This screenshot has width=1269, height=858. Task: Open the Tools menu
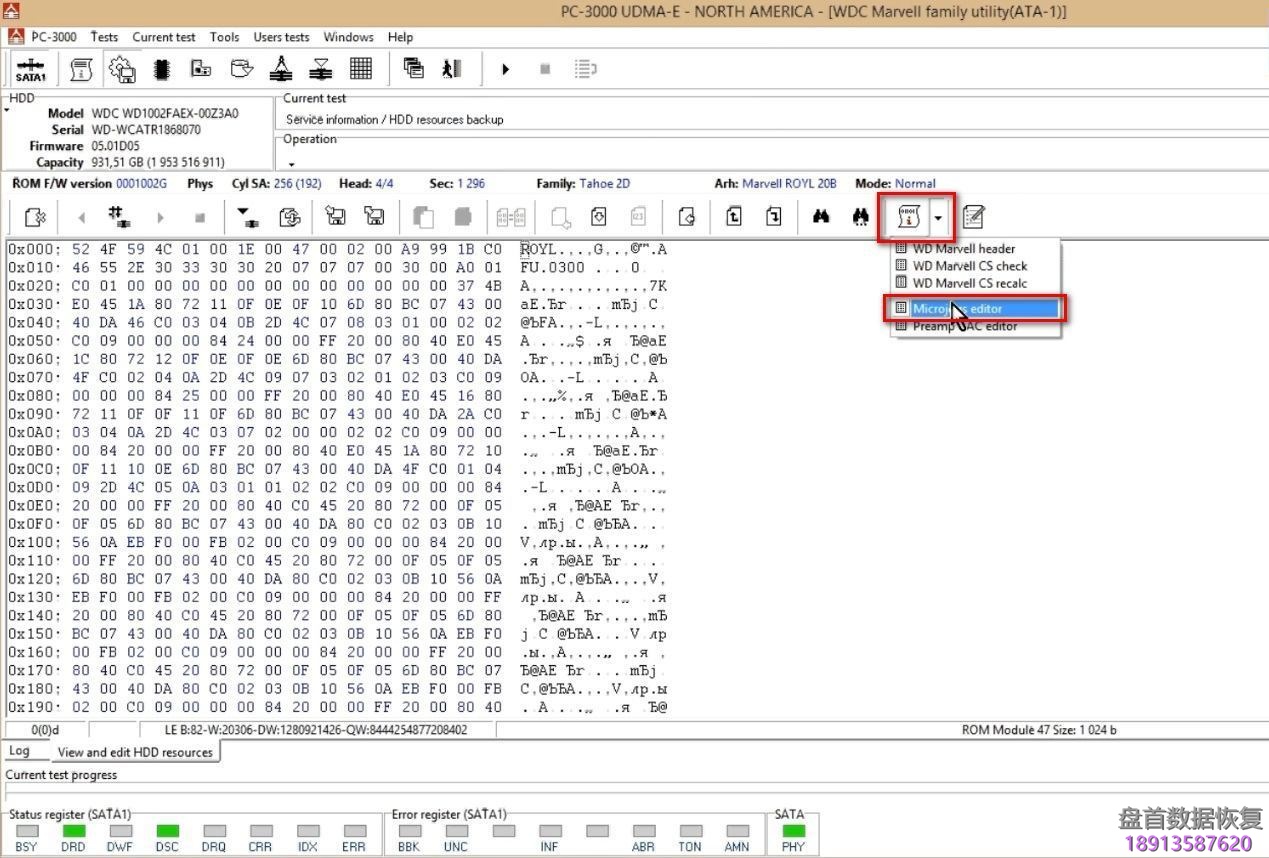224,37
